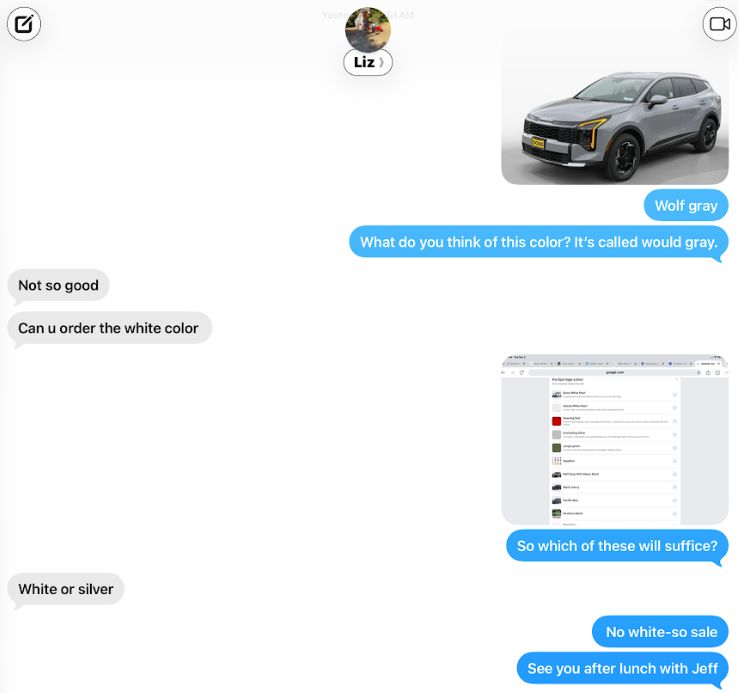The width and height of the screenshot is (739, 693).
Task: Click the green color swatch in screenshot
Action: pos(556,447)
